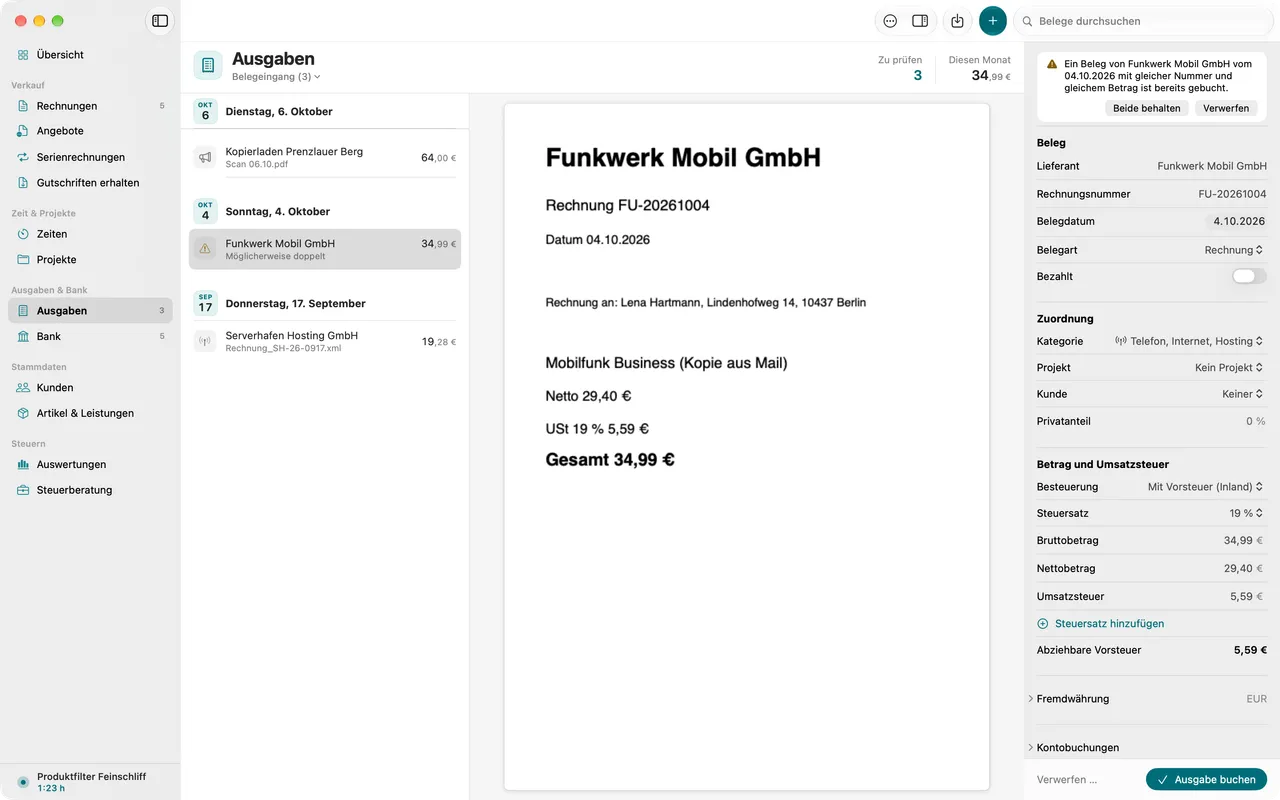Click the Beide behalten button
Image resolution: width=1280 pixels, height=800 pixels.
click(x=1147, y=108)
